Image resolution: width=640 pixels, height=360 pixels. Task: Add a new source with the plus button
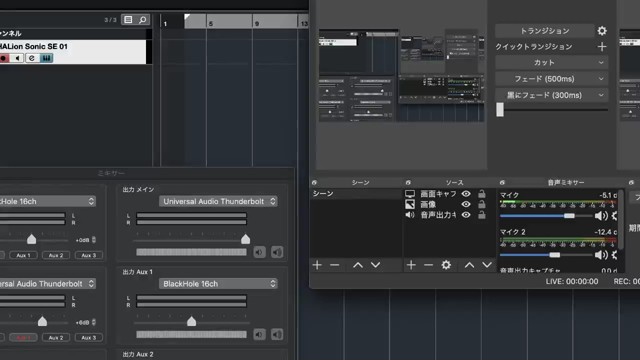pos(411,265)
